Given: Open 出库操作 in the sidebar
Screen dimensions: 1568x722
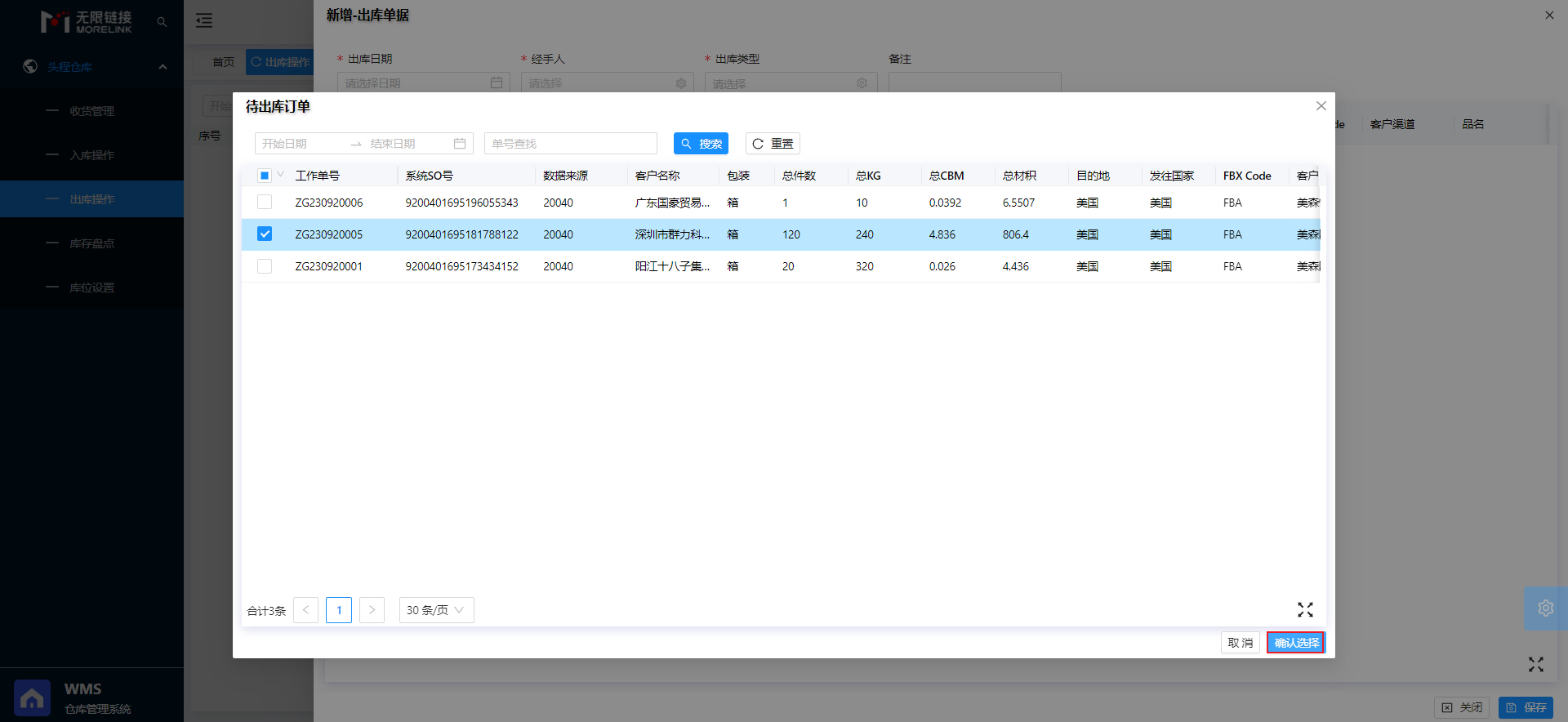Looking at the screenshot, I should [91, 199].
